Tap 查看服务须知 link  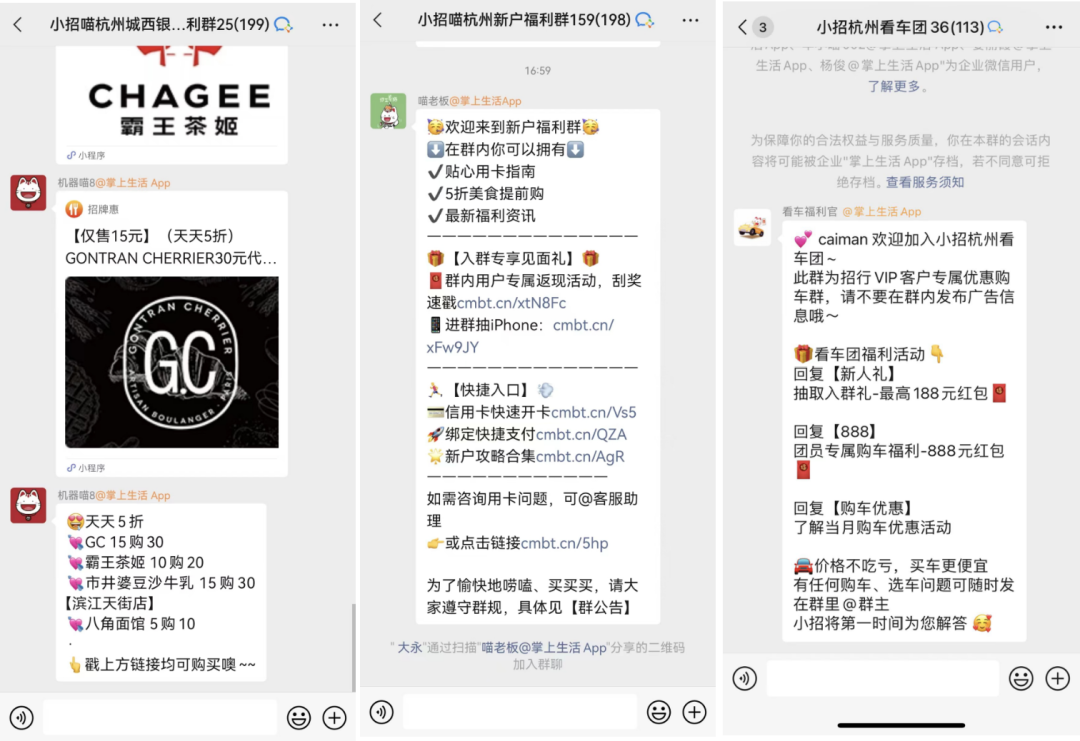point(925,182)
